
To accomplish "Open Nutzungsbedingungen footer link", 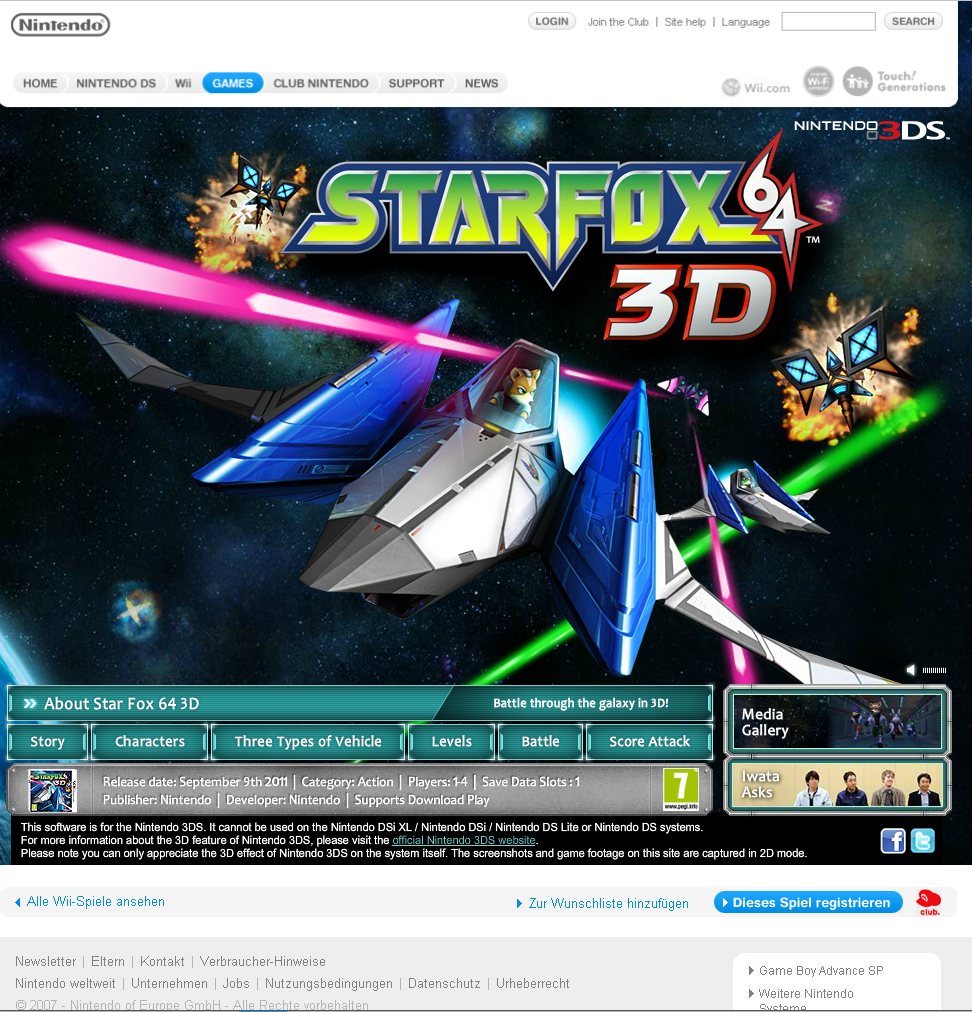I will click(329, 984).
